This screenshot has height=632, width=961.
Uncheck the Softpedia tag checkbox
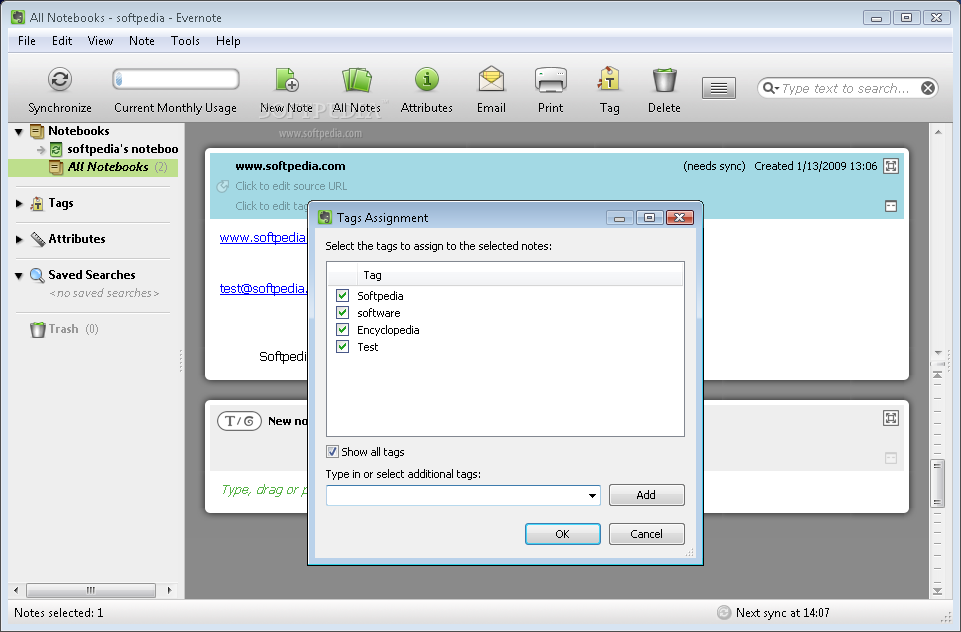pos(343,295)
